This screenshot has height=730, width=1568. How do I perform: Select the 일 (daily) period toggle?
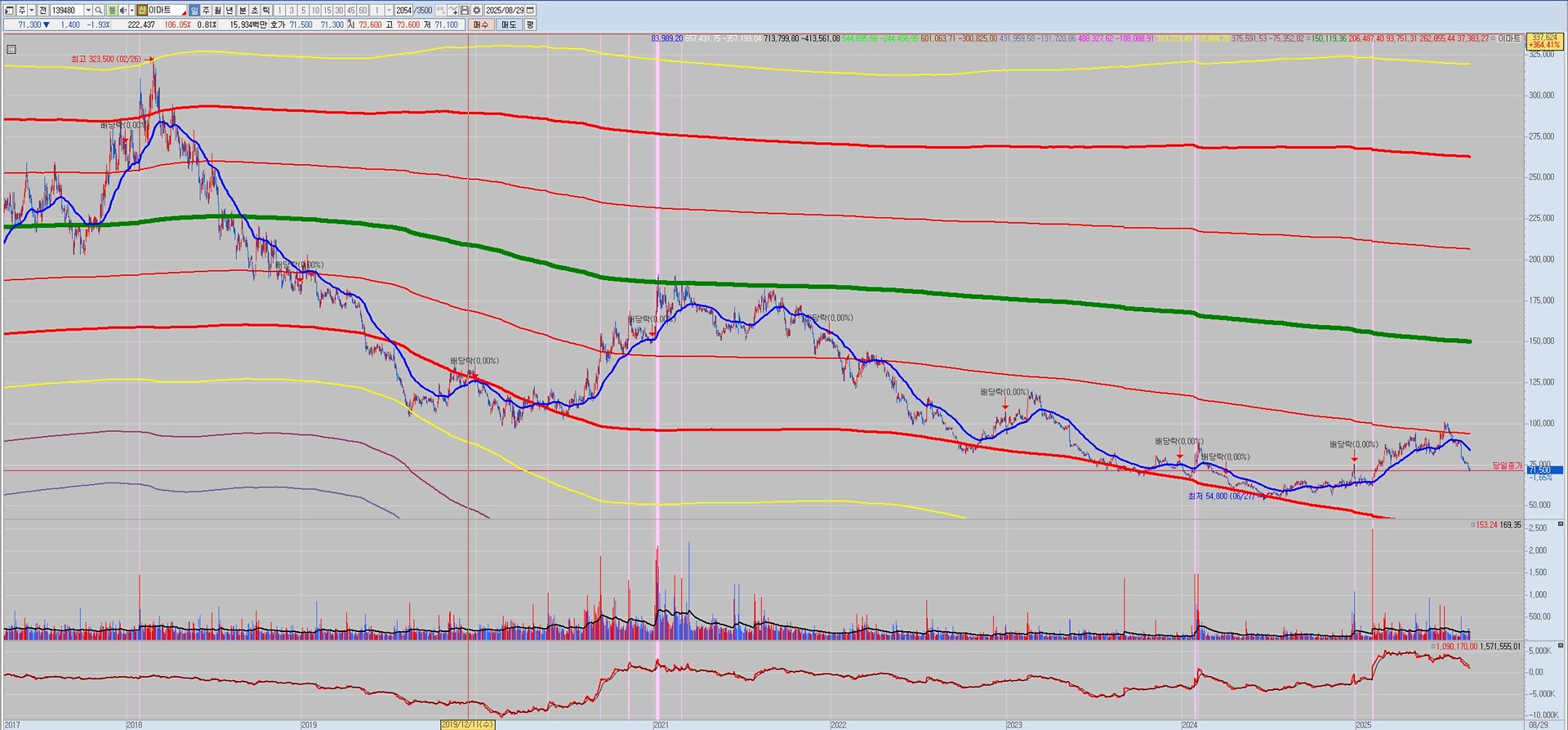pyautogui.click(x=194, y=11)
